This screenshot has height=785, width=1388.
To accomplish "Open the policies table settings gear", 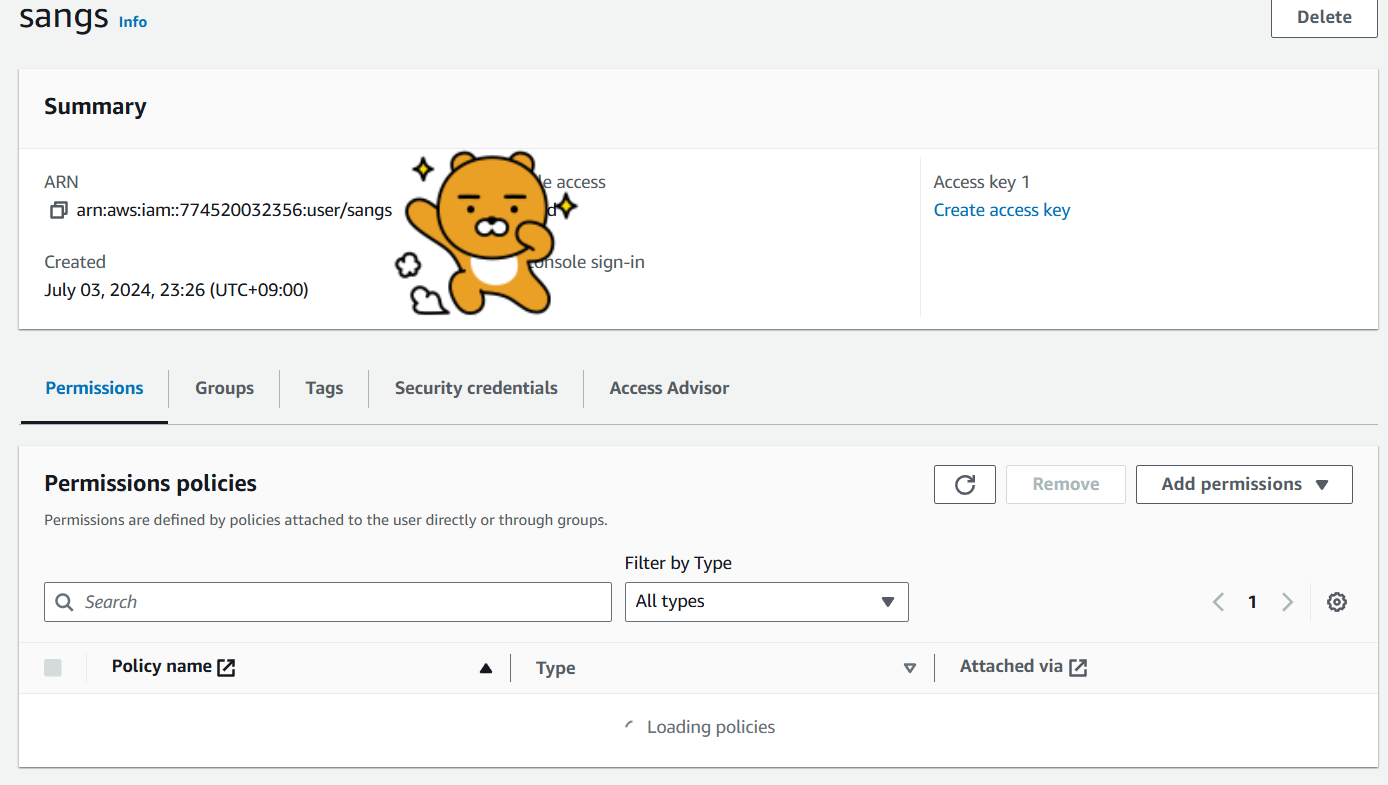I will coord(1337,602).
